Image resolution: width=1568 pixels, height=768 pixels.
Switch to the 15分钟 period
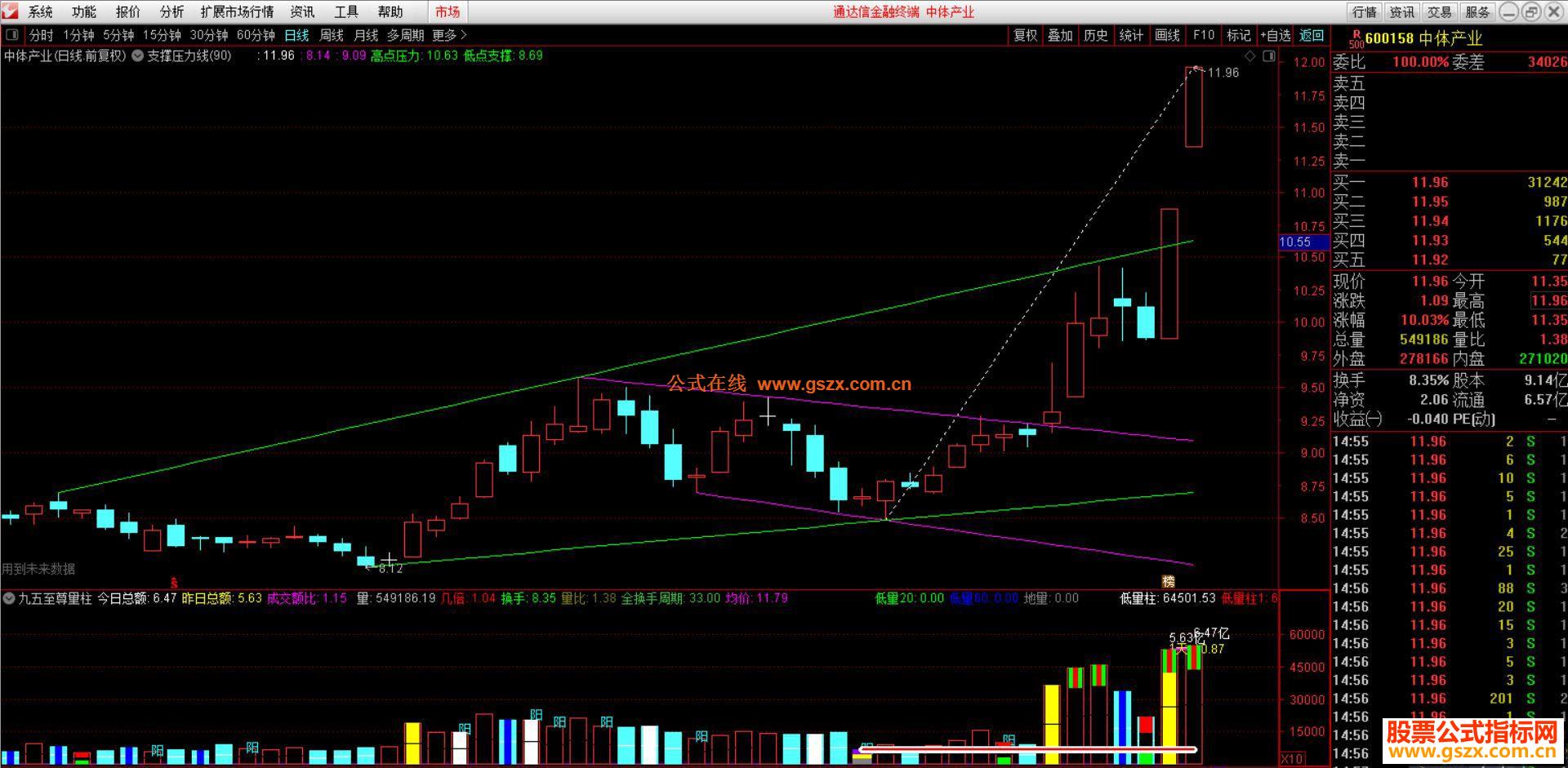[x=162, y=35]
